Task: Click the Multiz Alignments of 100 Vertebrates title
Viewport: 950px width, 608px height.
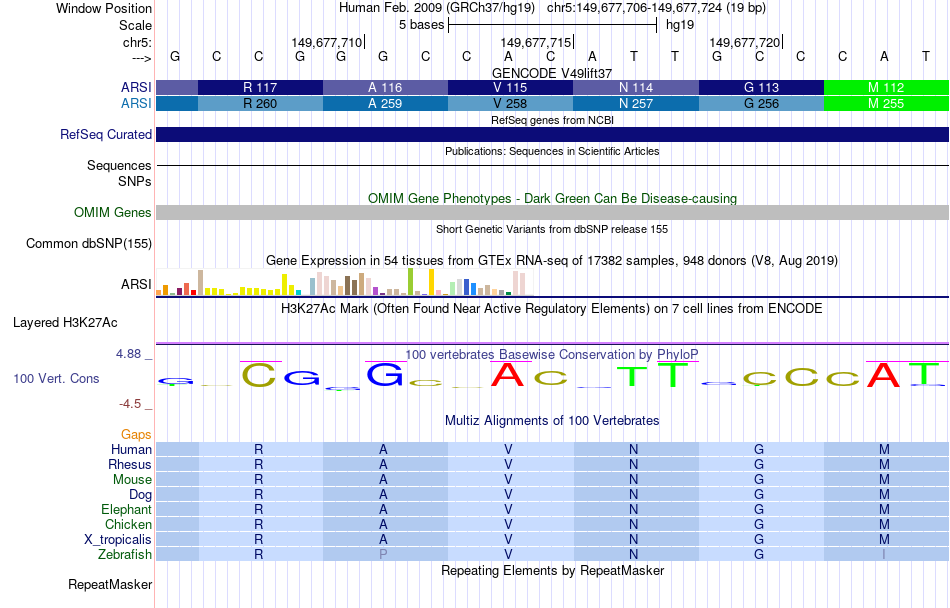Action: [552, 420]
